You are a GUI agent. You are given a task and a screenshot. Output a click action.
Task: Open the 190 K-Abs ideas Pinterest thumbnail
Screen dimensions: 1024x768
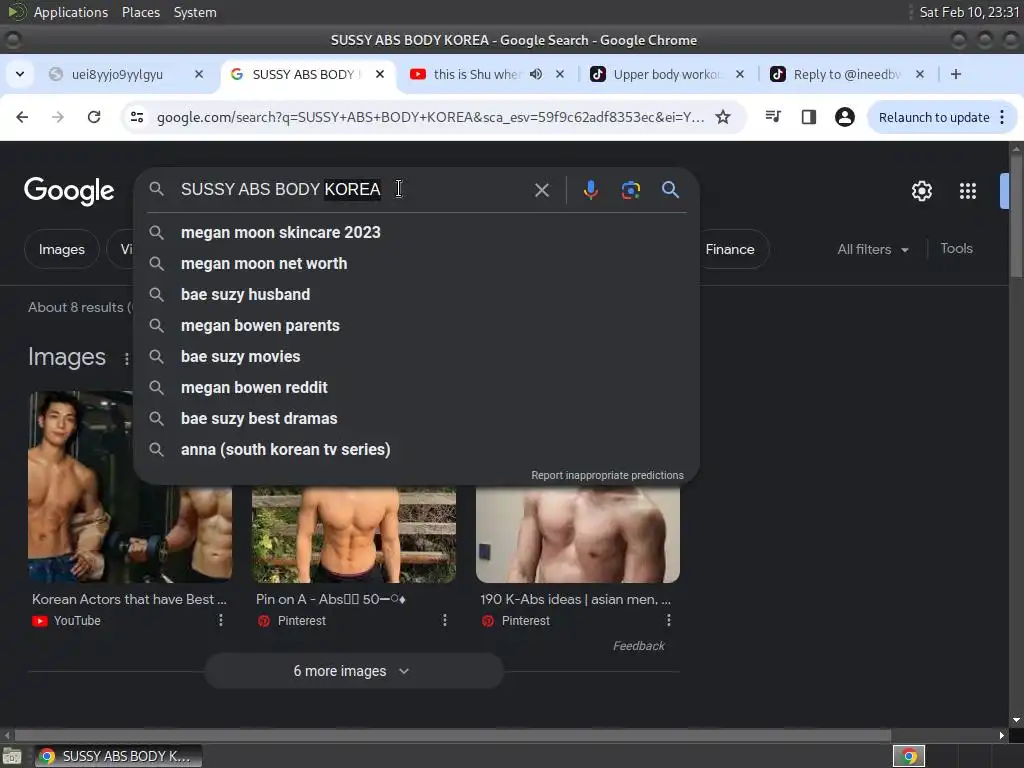578,534
